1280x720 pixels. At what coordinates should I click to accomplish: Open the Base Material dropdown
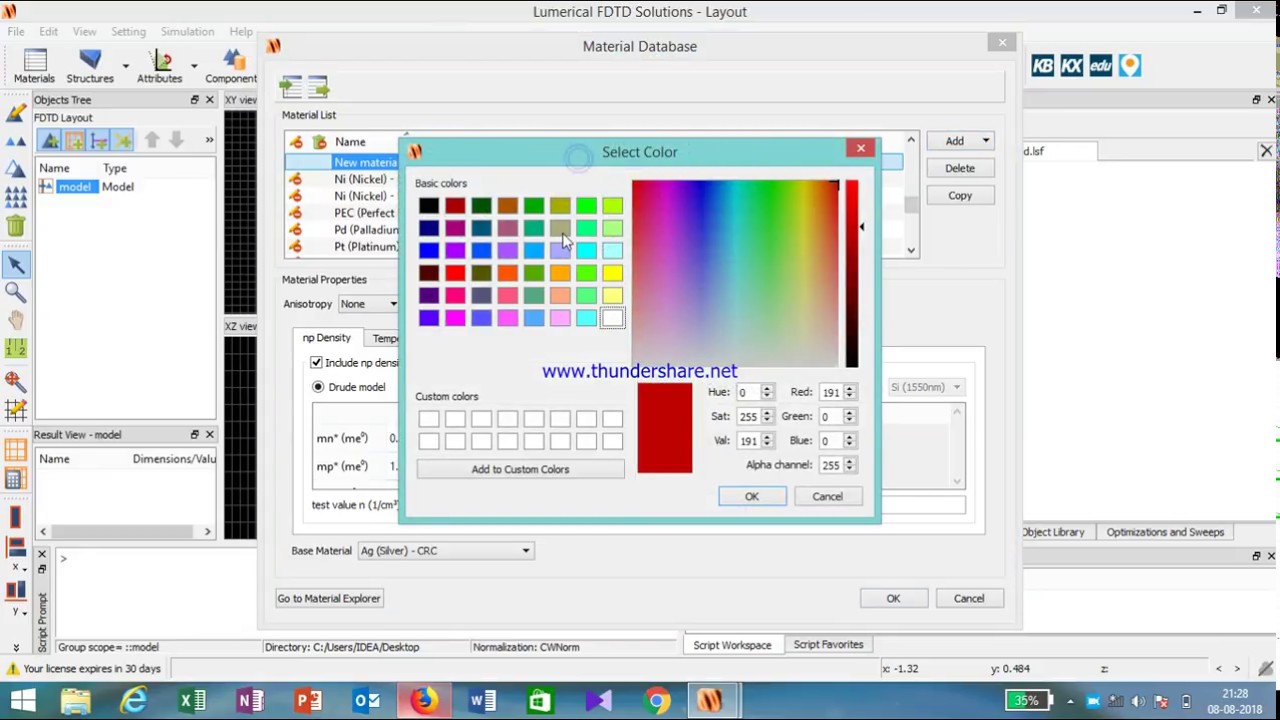tap(445, 551)
